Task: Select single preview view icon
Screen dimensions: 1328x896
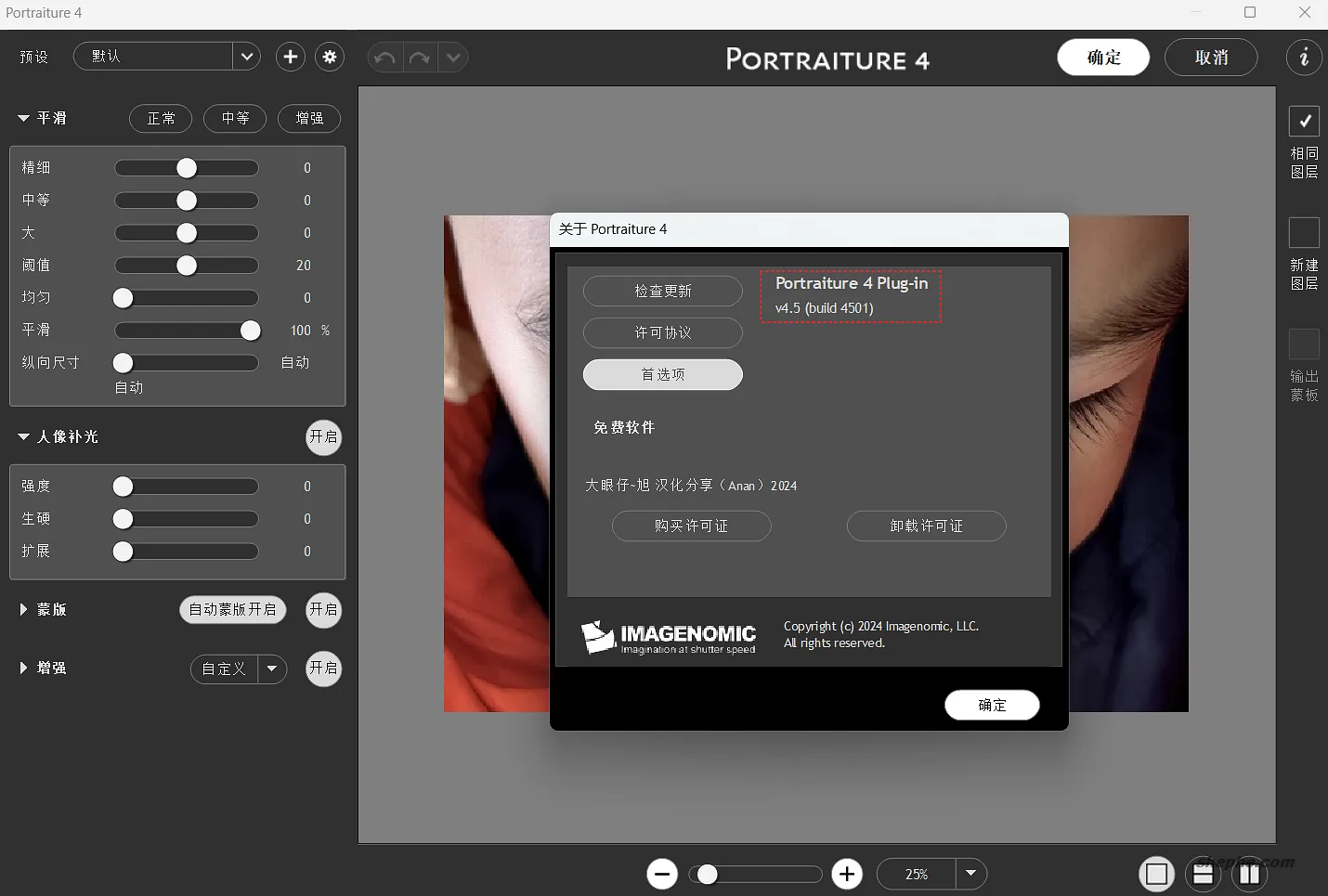Action: pos(1156,874)
